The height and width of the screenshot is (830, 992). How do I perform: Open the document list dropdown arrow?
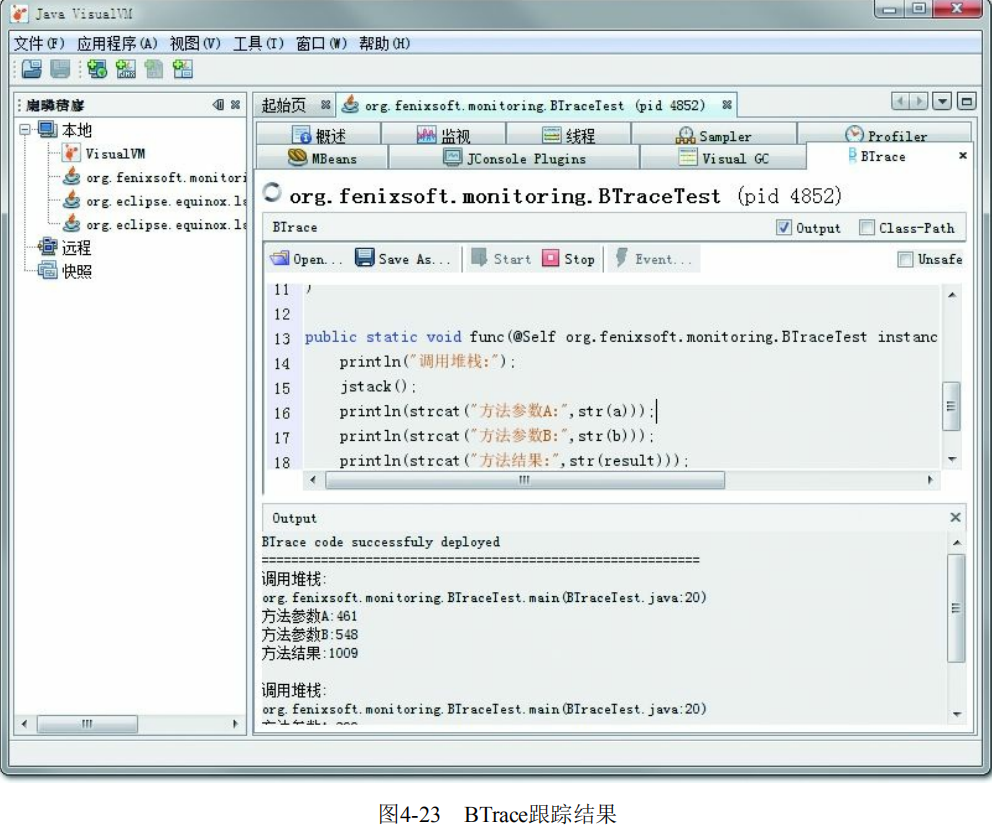coord(942,101)
